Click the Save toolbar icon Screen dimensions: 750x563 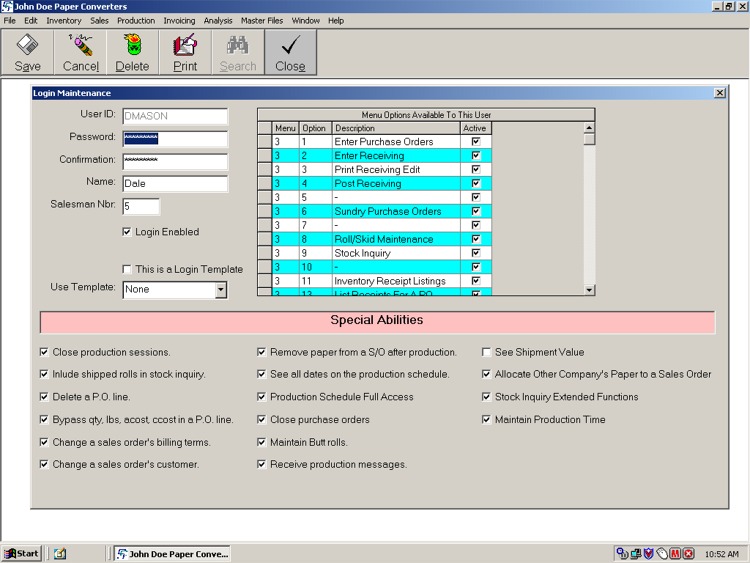point(27,45)
